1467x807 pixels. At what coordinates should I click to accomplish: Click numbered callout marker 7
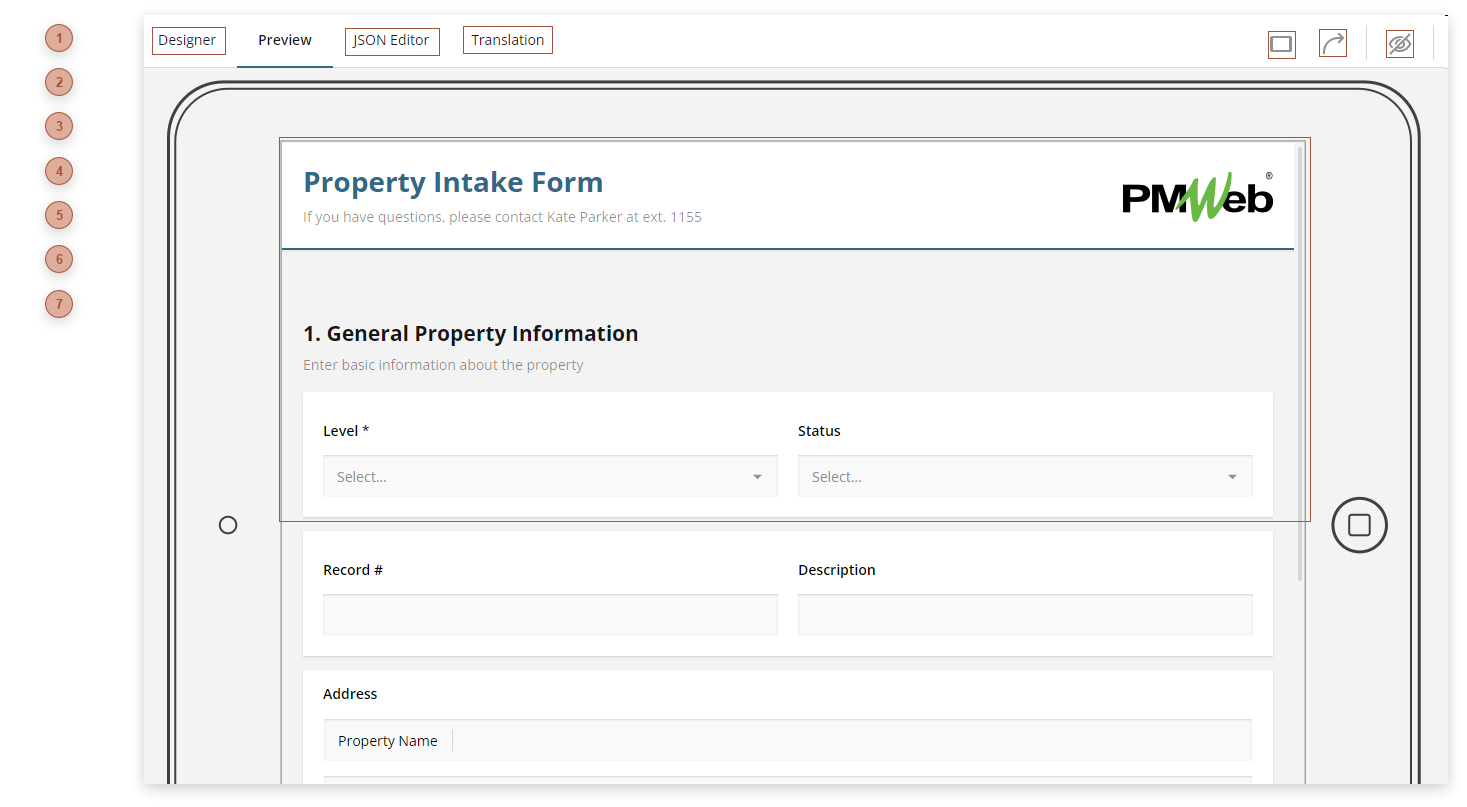point(59,304)
